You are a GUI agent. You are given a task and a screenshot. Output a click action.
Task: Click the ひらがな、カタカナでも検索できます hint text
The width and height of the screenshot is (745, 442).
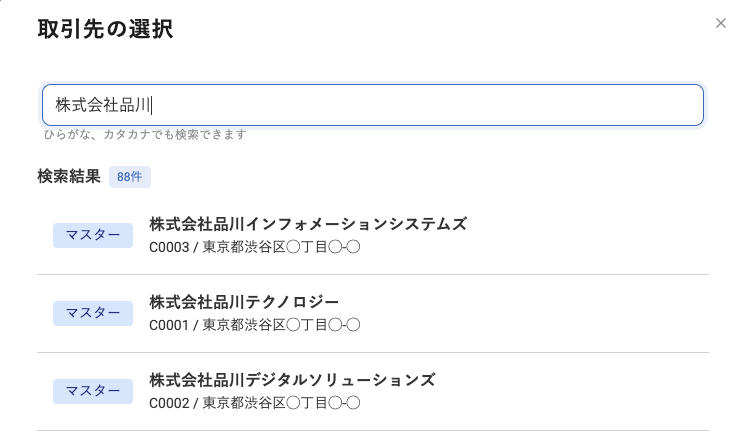[145, 135]
